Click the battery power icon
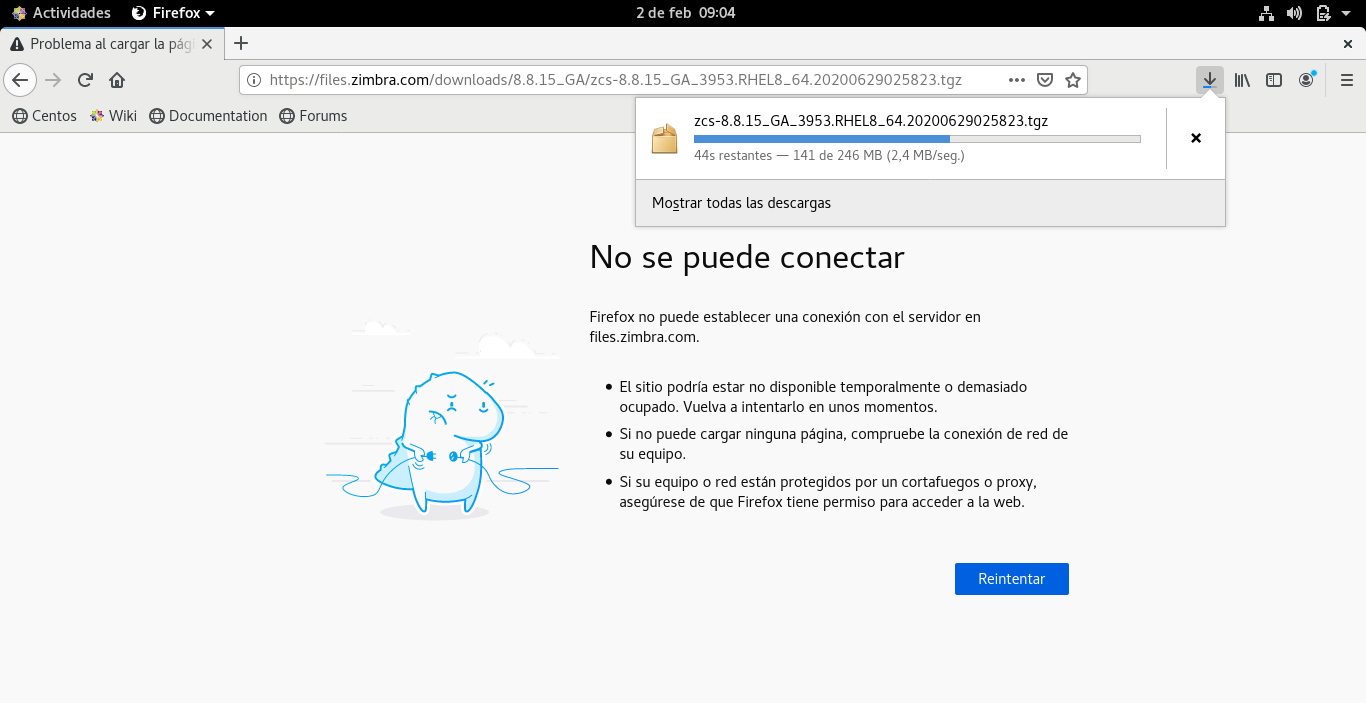Image resolution: width=1366 pixels, height=703 pixels. (1323, 13)
